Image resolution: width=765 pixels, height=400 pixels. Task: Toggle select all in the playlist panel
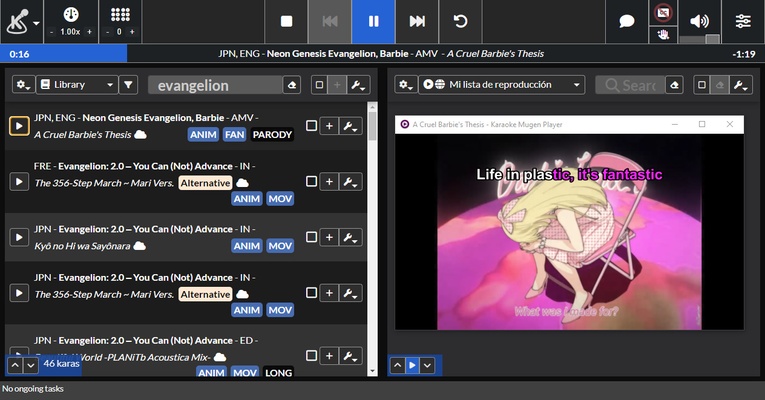click(702, 85)
